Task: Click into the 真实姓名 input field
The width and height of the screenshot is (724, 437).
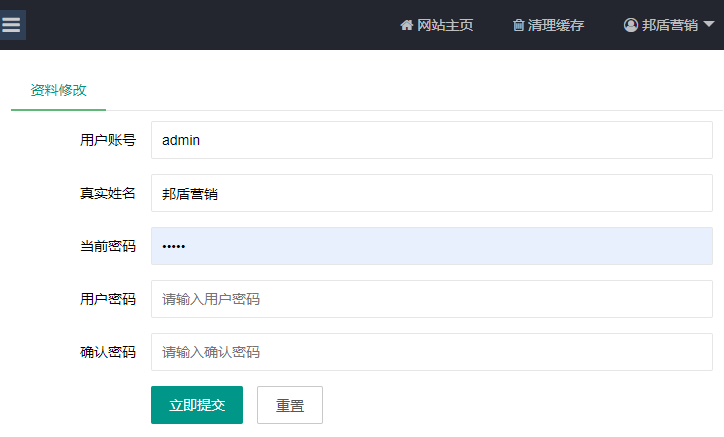Action: 431,193
